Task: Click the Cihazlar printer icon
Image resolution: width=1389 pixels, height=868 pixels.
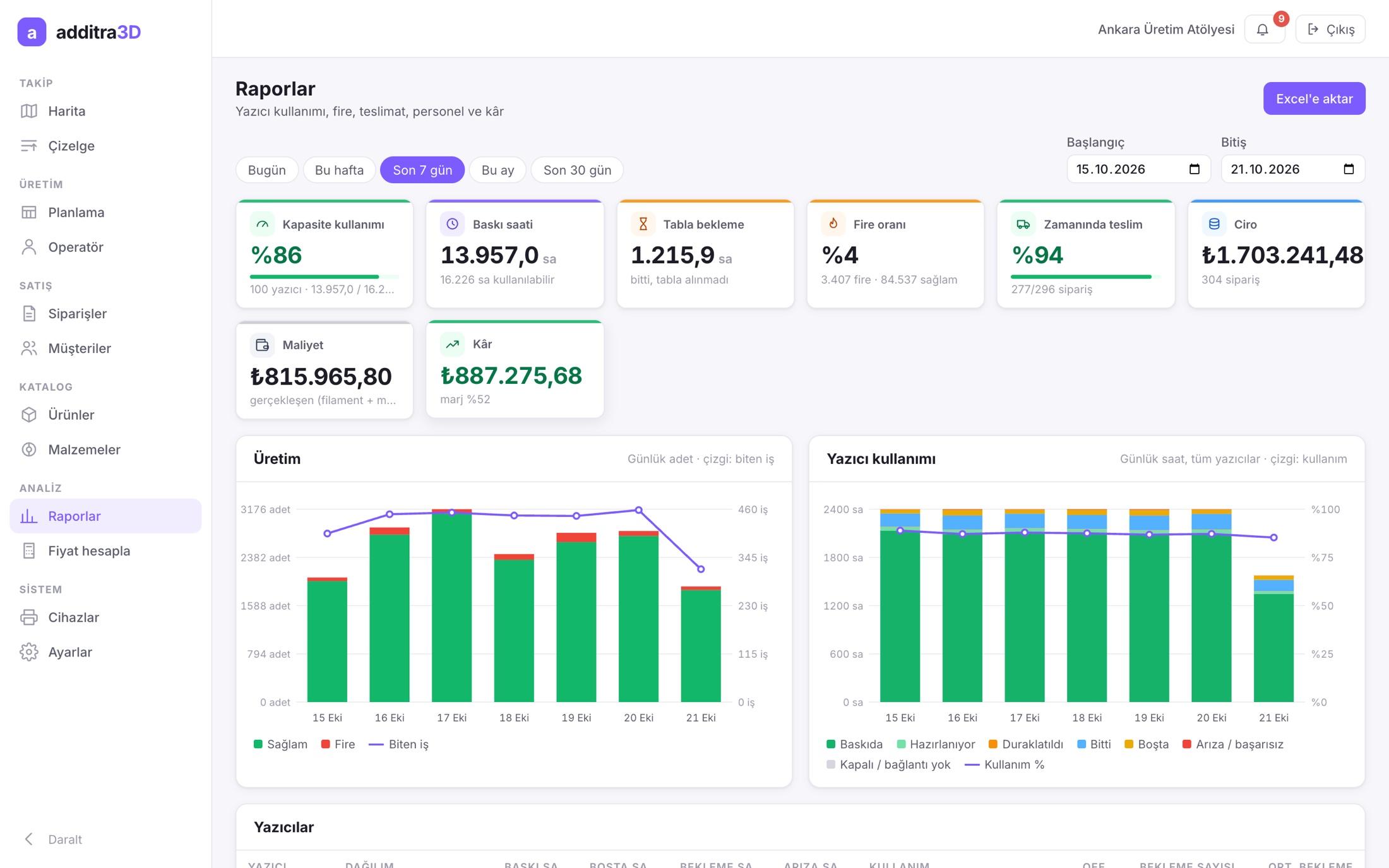Action: 29,617
